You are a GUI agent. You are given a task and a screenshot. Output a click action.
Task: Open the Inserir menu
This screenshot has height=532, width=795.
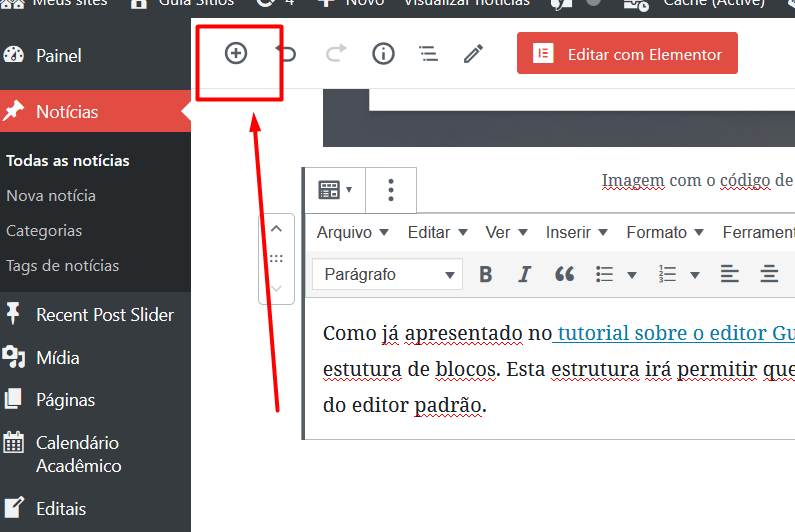(x=576, y=232)
